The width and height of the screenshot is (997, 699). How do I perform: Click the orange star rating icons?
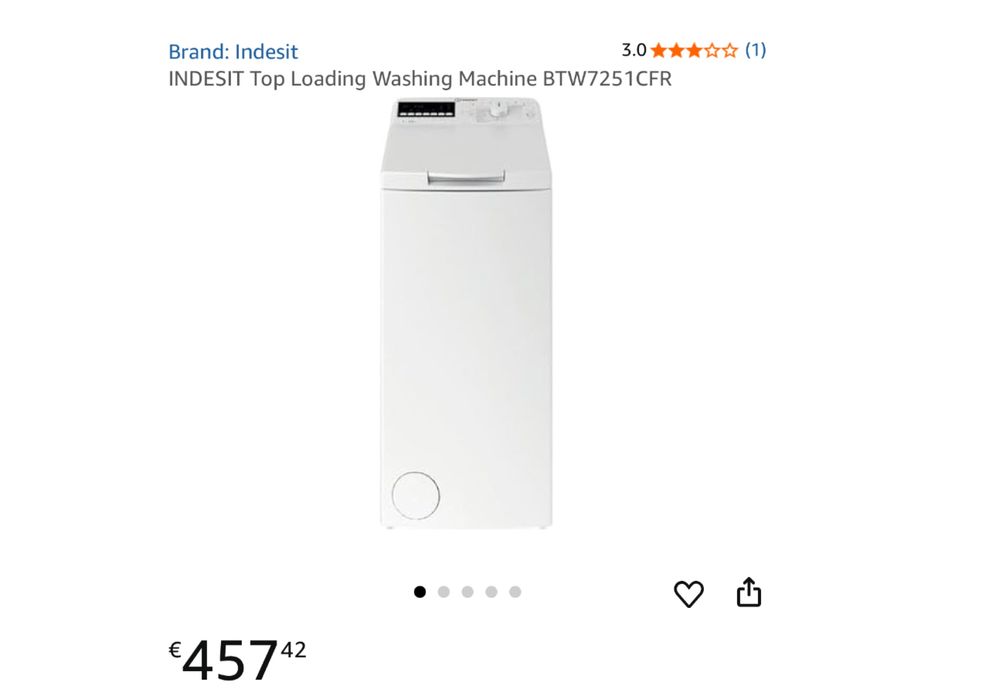(x=694, y=50)
